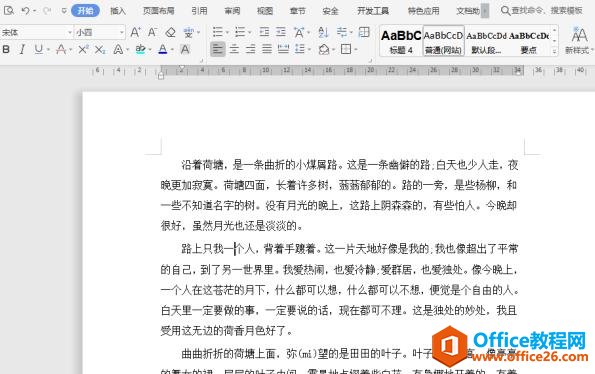595x374 pixels.
Task: Open the paragraph settings dialog launcher
Action: click(370, 60)
